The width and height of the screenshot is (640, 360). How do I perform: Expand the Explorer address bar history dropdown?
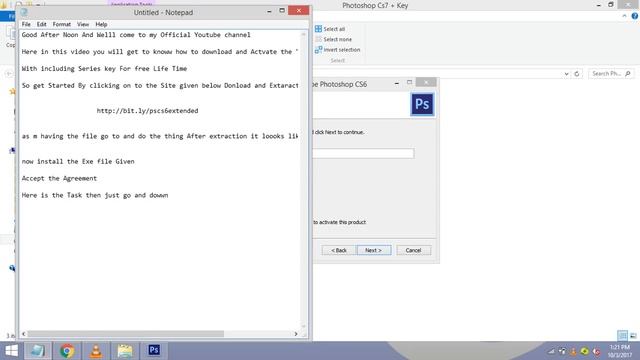click(x=567, y=74)
